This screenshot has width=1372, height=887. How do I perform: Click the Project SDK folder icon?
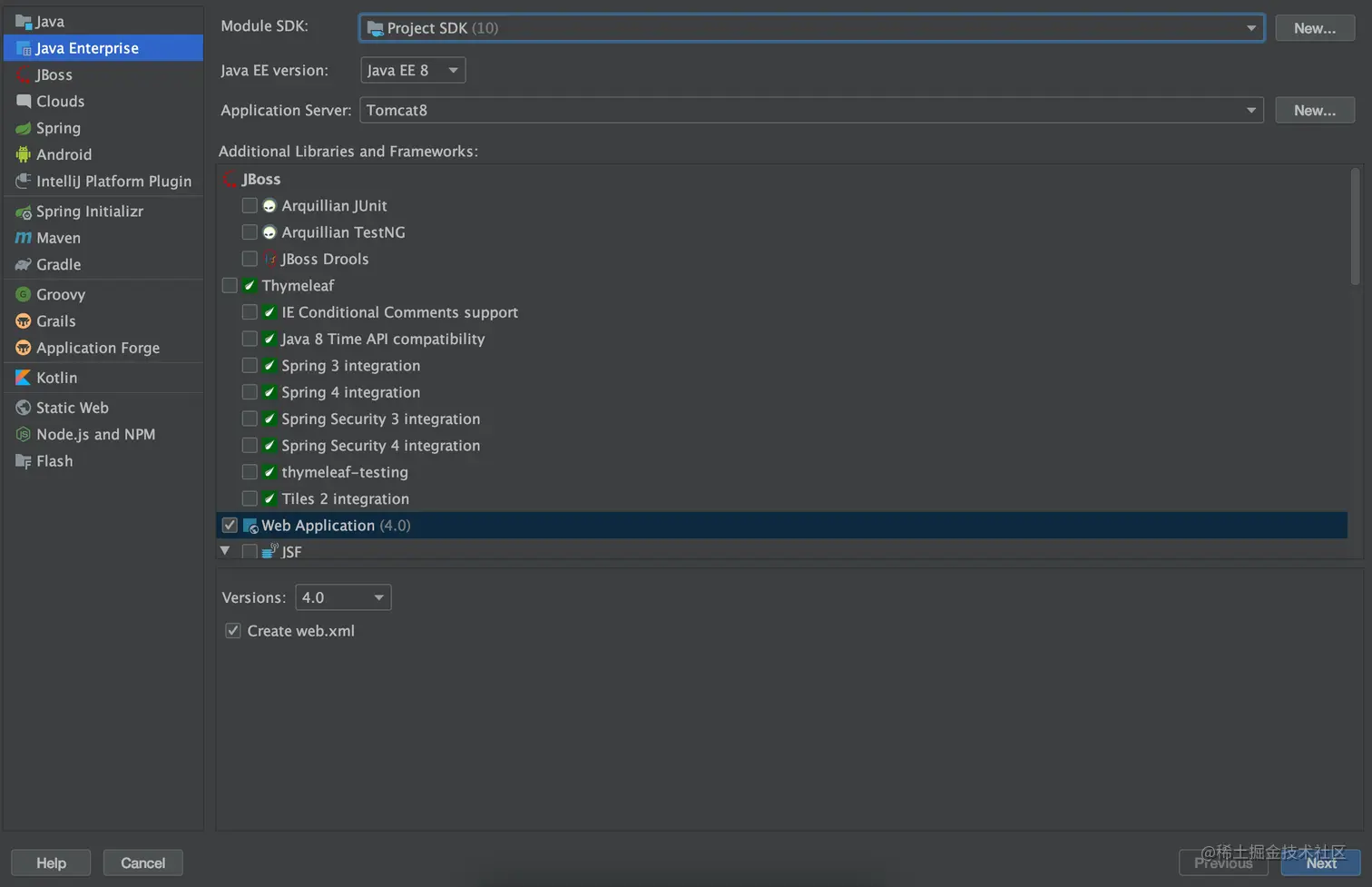click(375, 28)
